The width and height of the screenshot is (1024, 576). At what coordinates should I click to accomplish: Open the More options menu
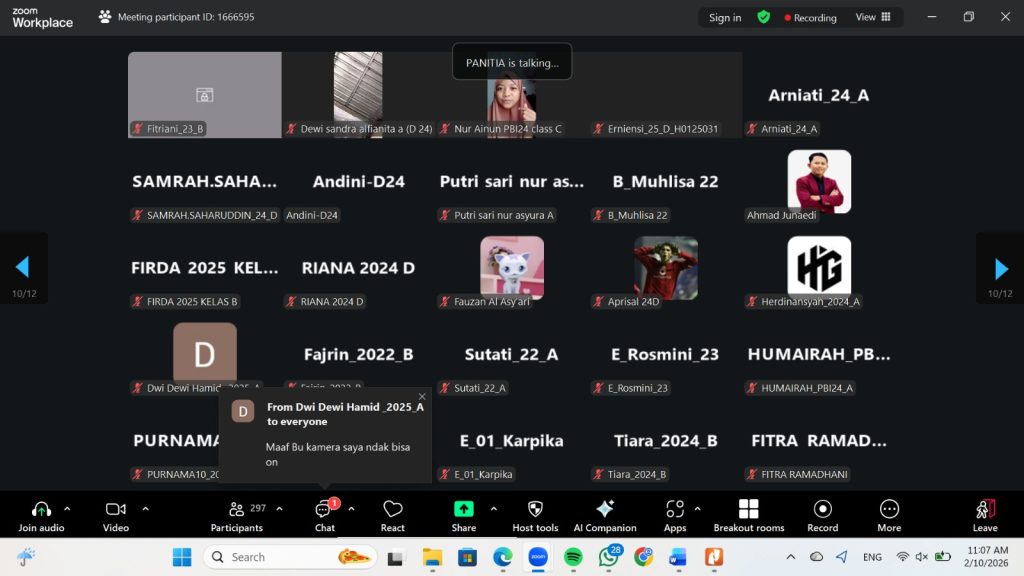coord(889,514)
